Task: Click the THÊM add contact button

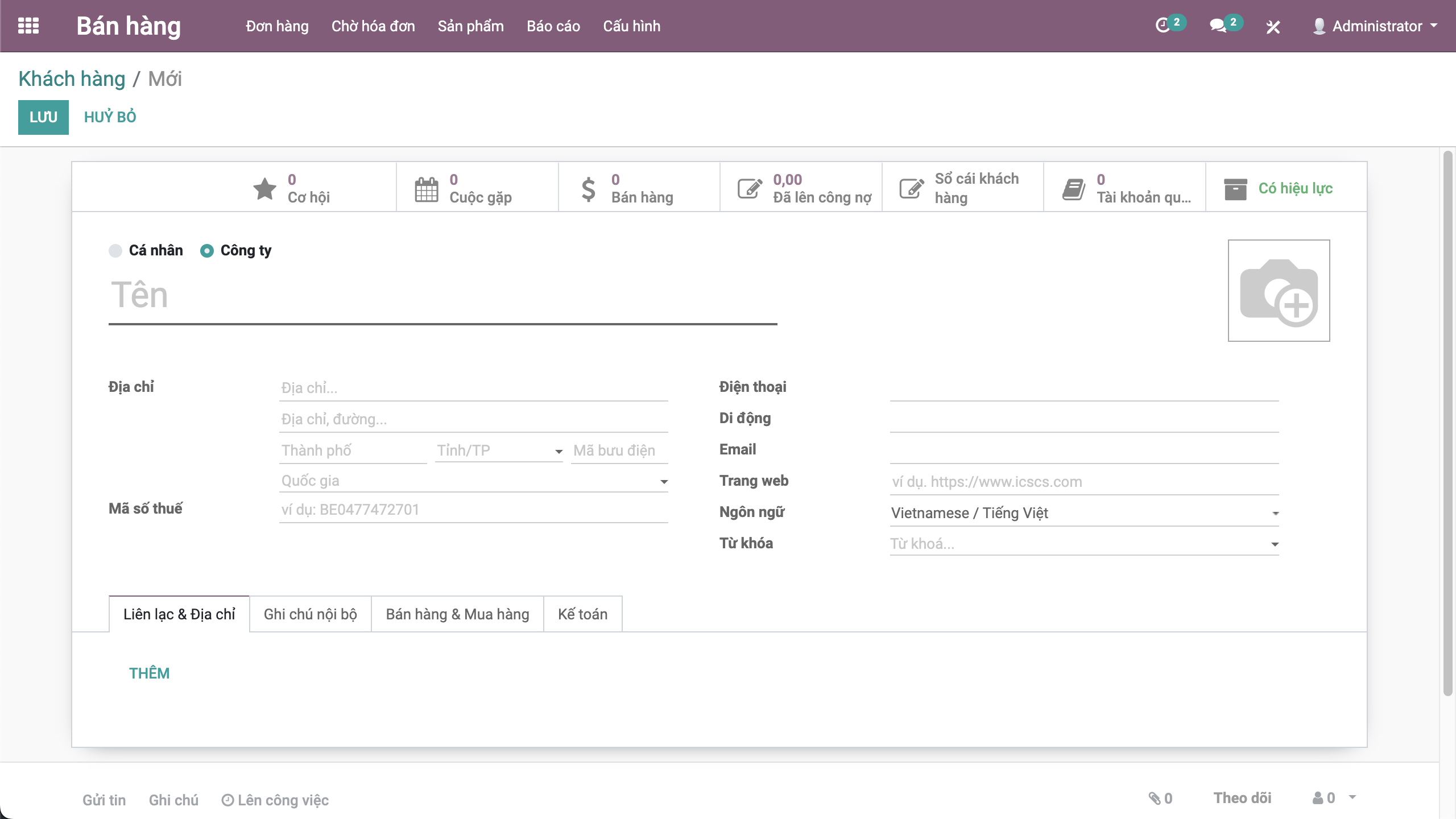Action: (x=149, y=673)
